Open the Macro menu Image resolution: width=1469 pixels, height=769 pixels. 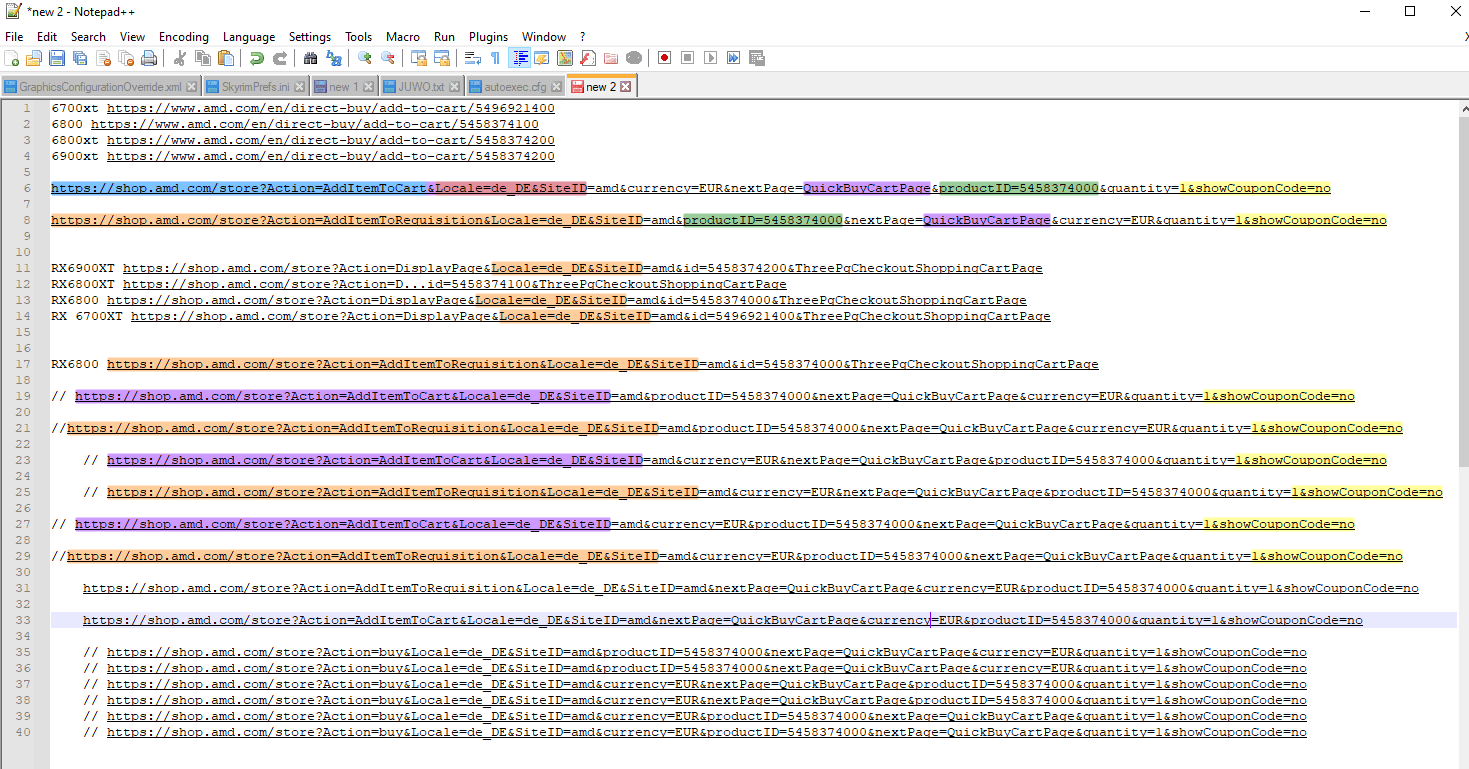[403, 36]
